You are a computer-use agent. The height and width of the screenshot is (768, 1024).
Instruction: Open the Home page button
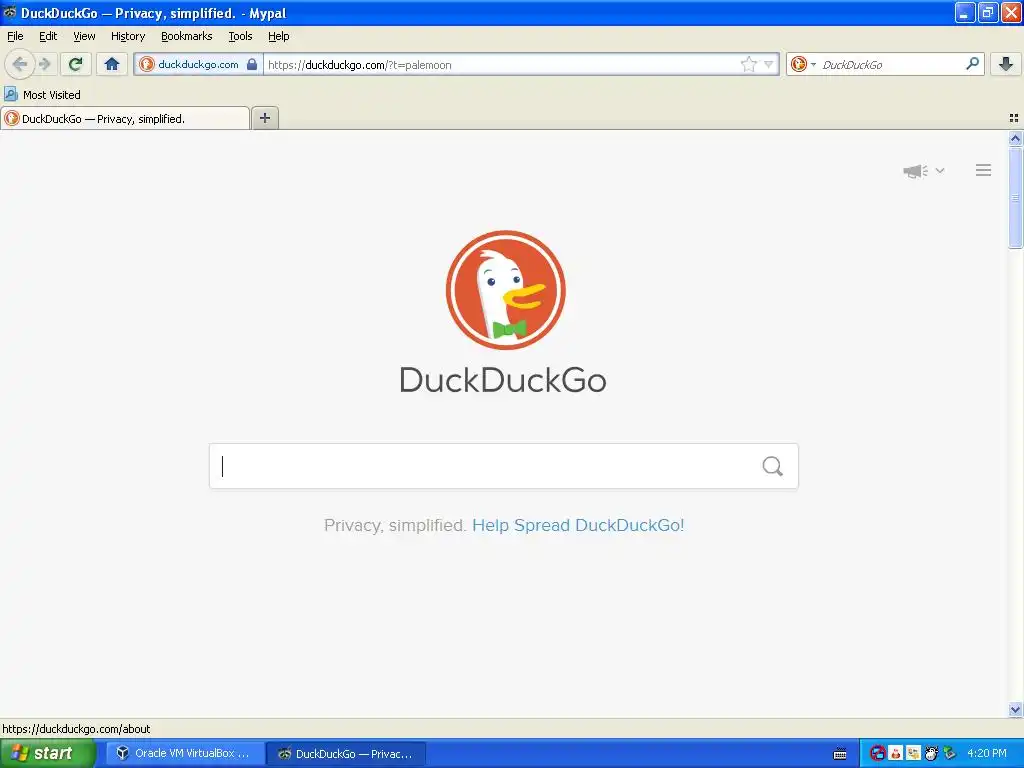point(112,64)
